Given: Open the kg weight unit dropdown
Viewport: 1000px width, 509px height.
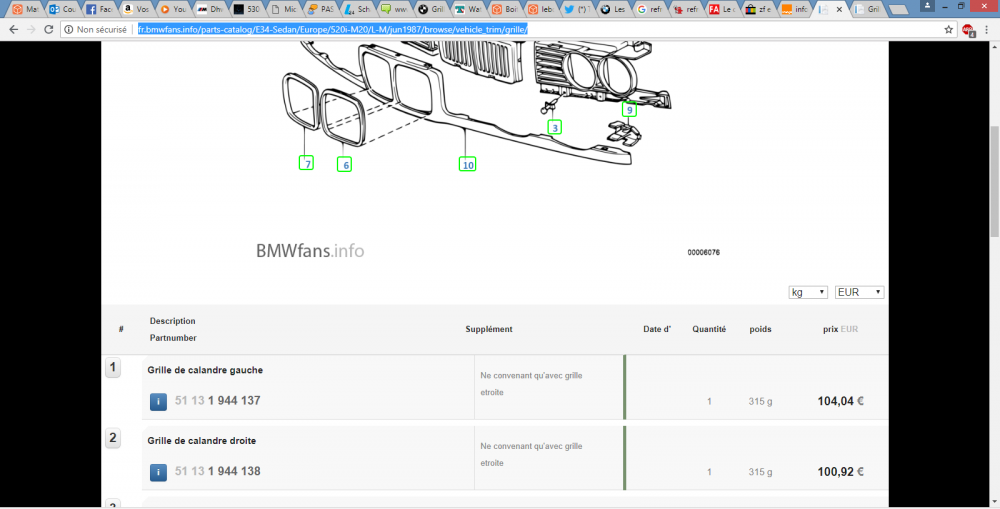Looking at the screenshot, I should pos(808,292).
